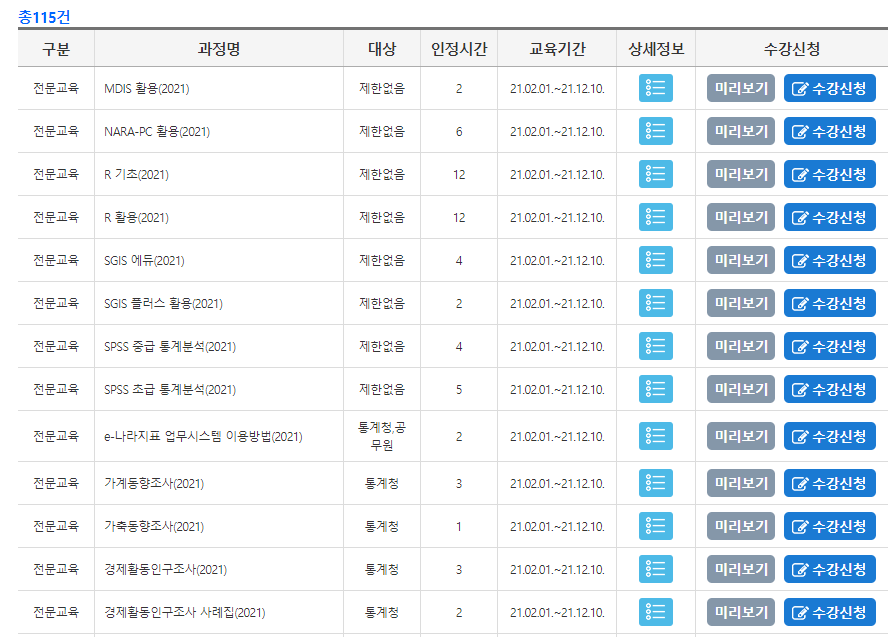Open detail info icon for MDIS 활용(2021)
This screenshot has height=637, width=892.
tap(655, 88)
